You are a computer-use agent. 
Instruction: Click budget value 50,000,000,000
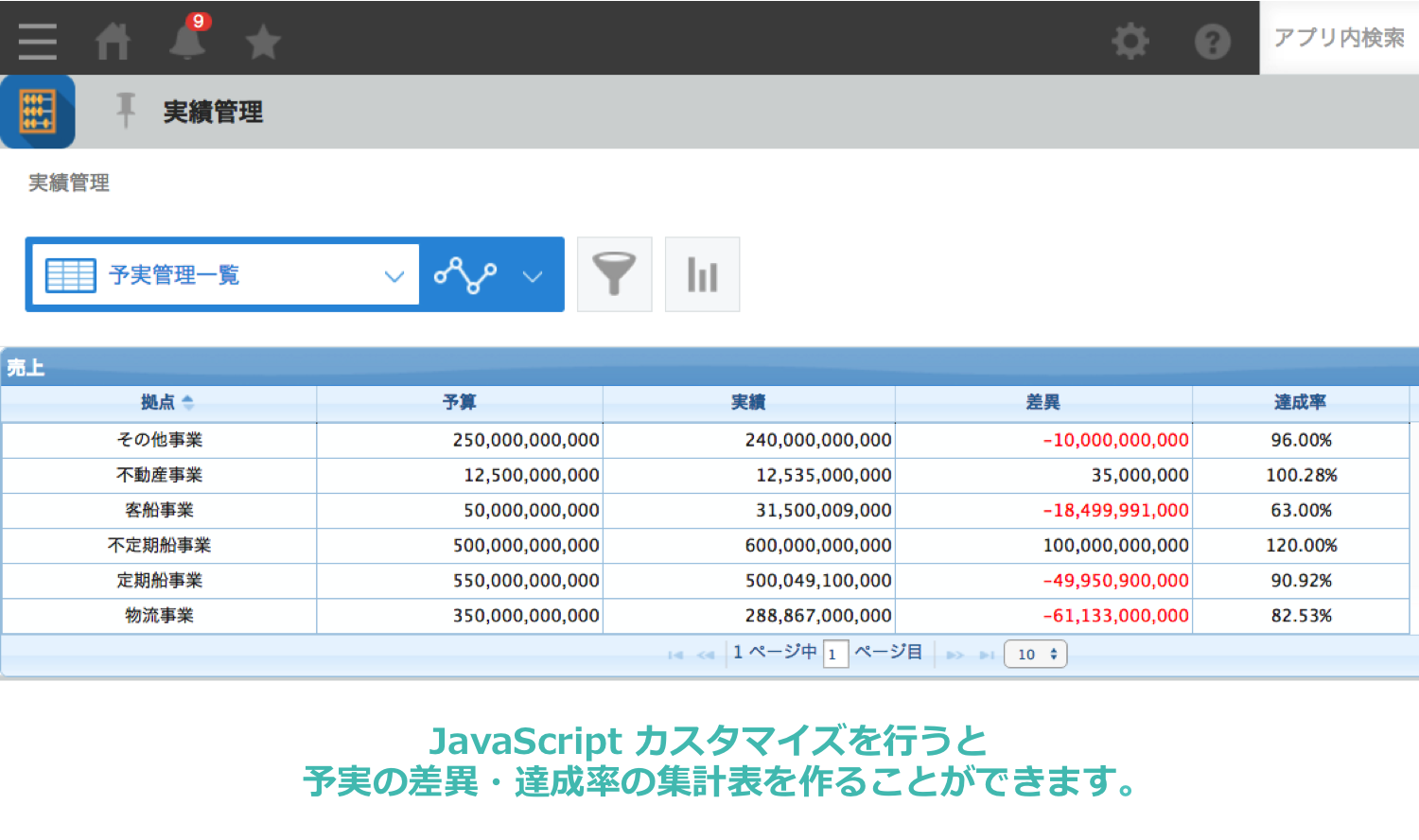[532, 510]
